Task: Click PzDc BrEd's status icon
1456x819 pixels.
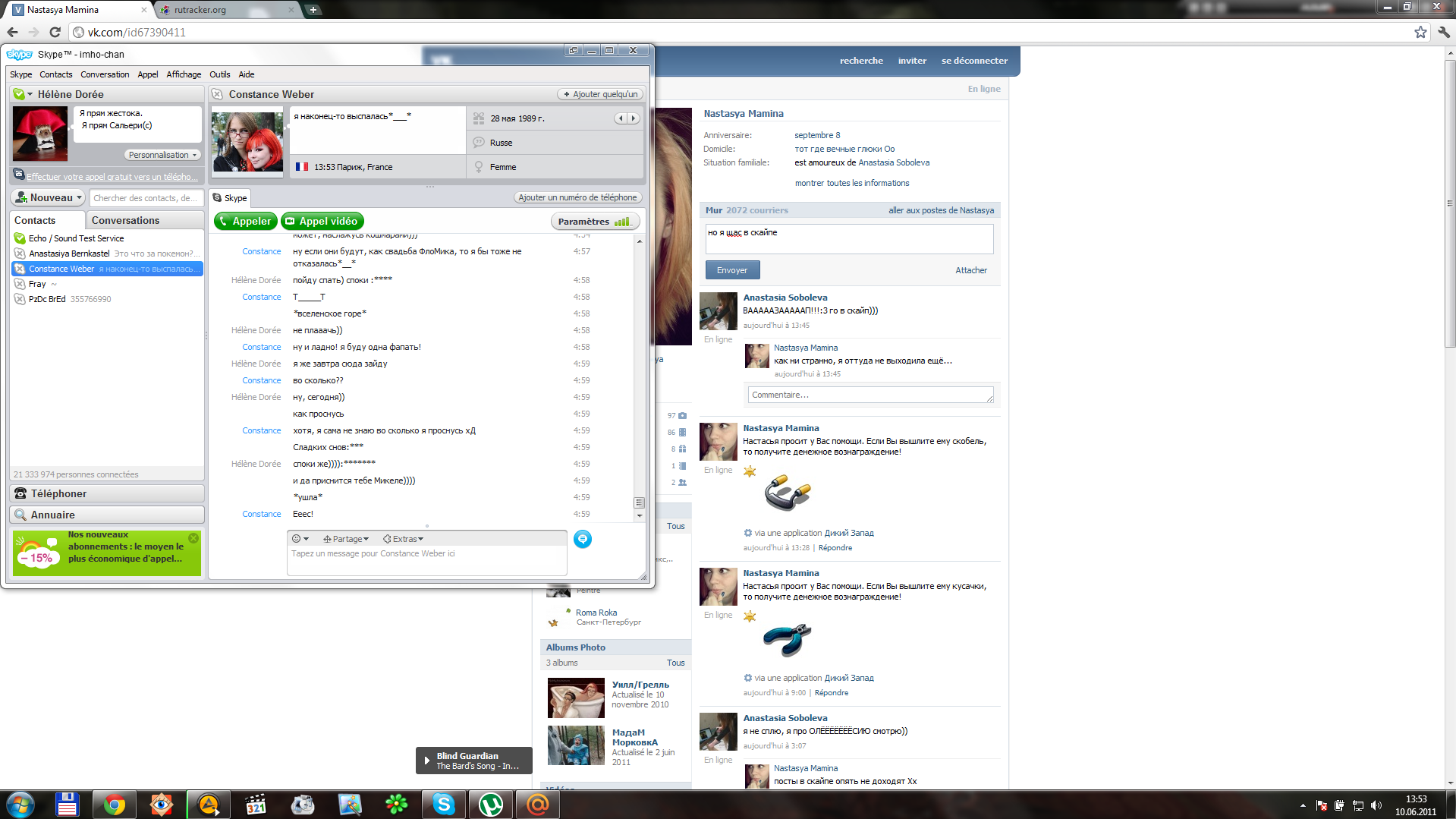Action: coord(20,299)
